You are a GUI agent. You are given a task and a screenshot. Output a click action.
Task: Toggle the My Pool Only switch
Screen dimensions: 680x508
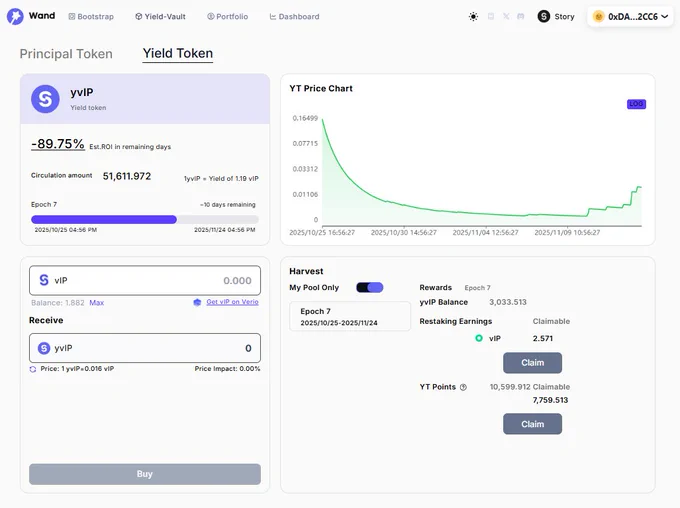[x=369, y=287]
